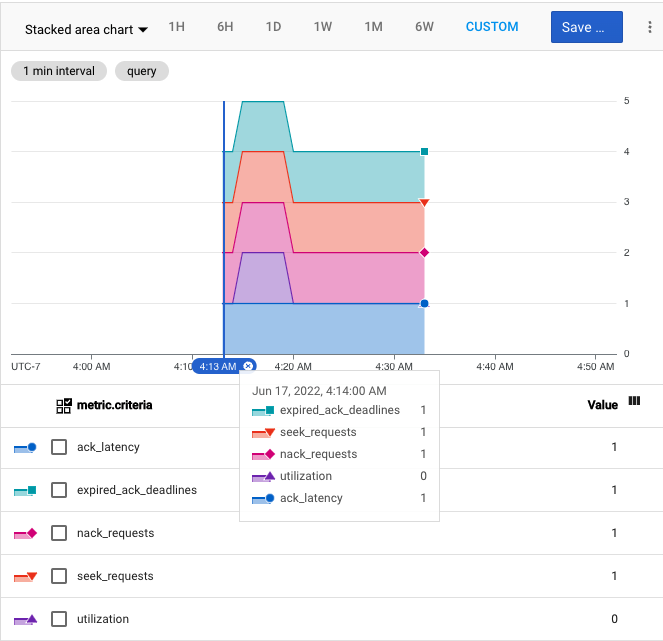Click the utilization purple triangle legend icon
Viewport: 663px width, 641px height.
coord(26,619)
